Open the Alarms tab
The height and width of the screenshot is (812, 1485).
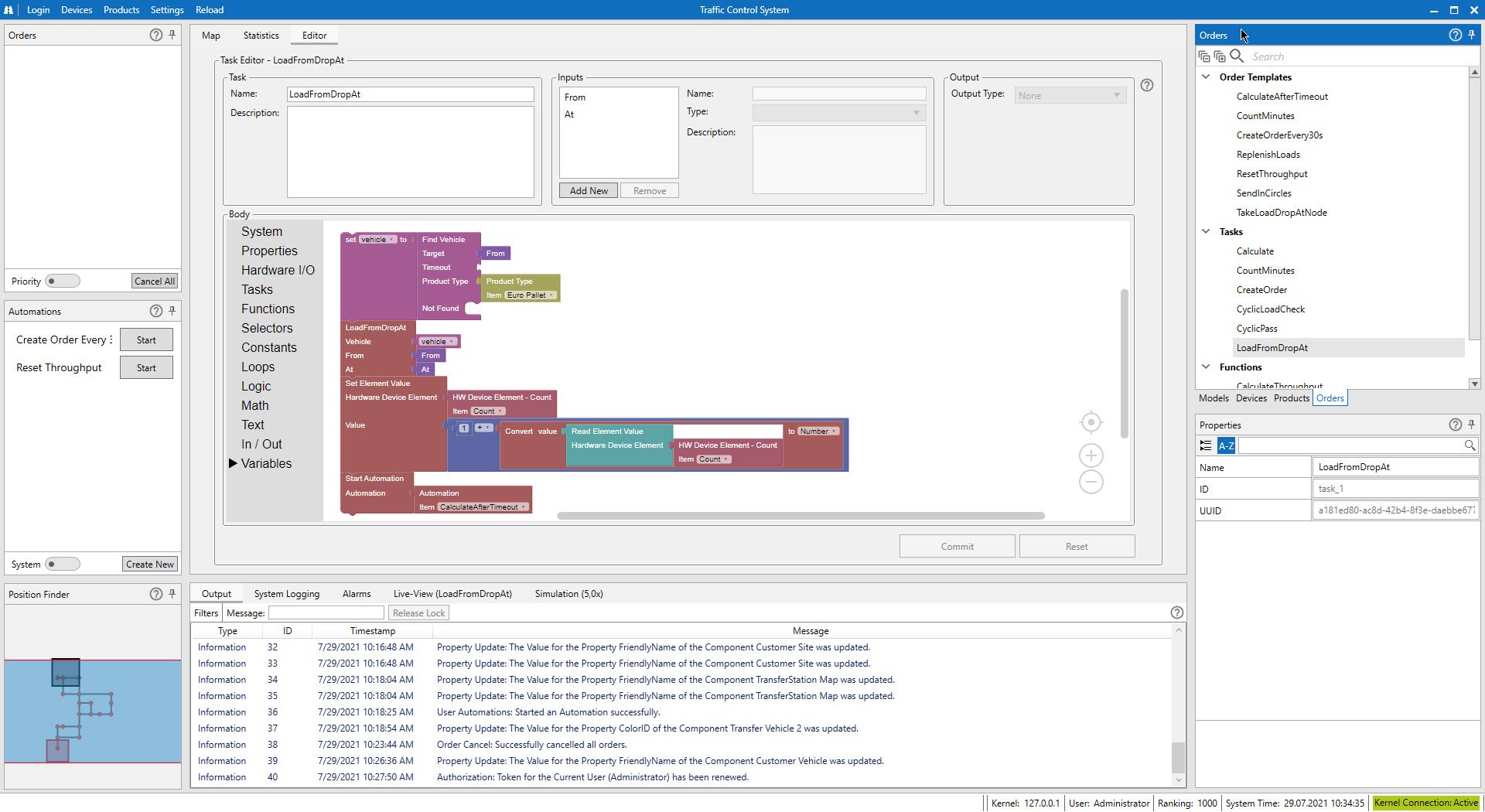pyautogui.click(x=357, y=594)
